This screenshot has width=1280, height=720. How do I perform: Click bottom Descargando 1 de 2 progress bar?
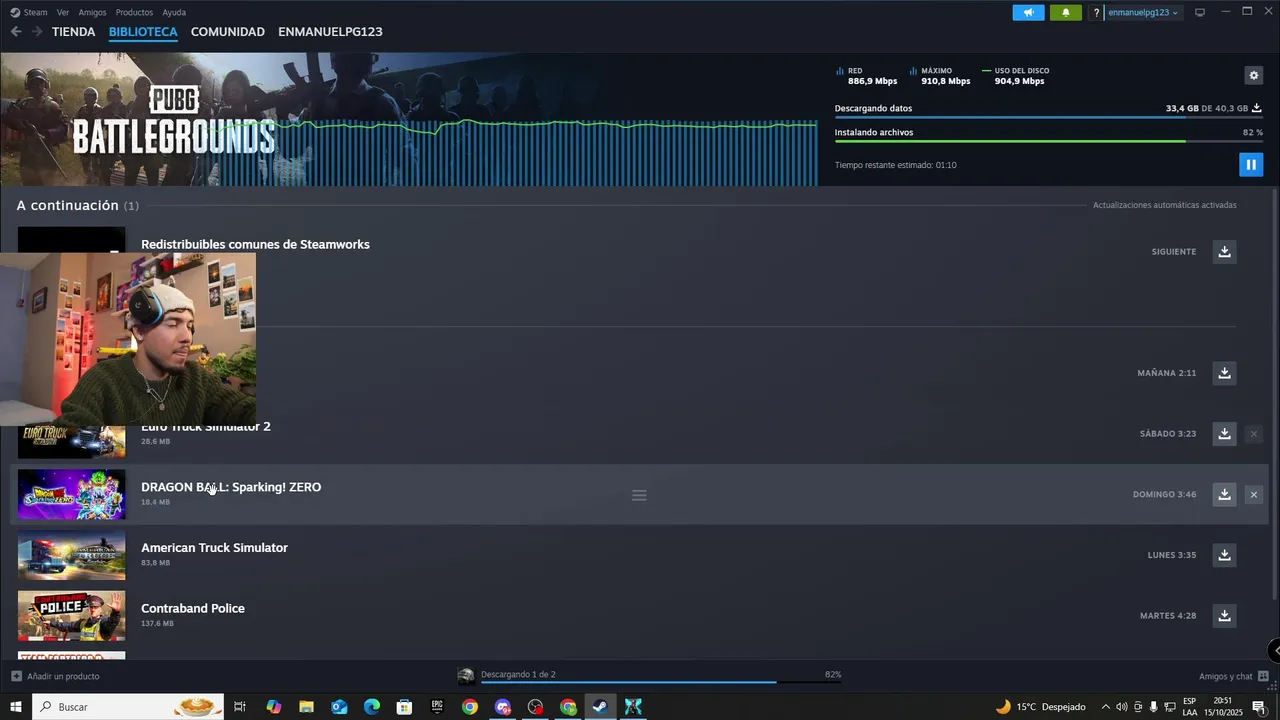pyautogui.click(x=660, y=682)
